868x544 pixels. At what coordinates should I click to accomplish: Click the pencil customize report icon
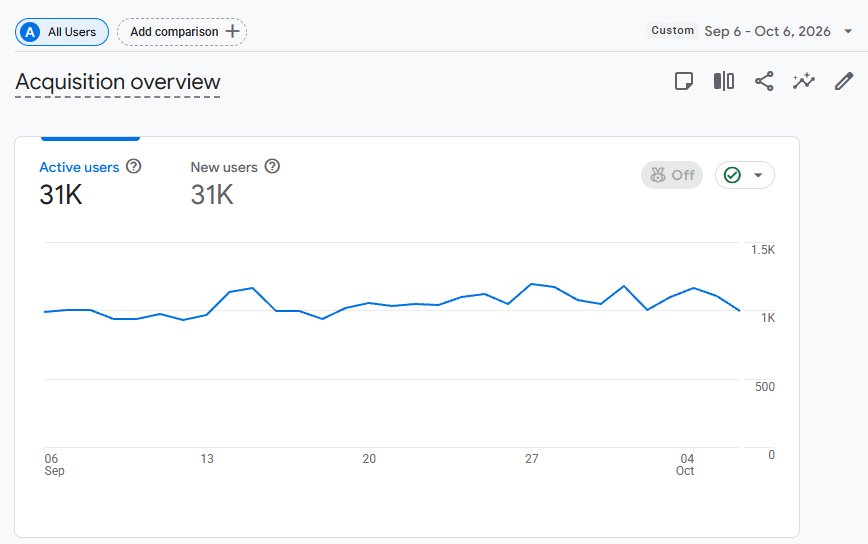coord(844,81)
